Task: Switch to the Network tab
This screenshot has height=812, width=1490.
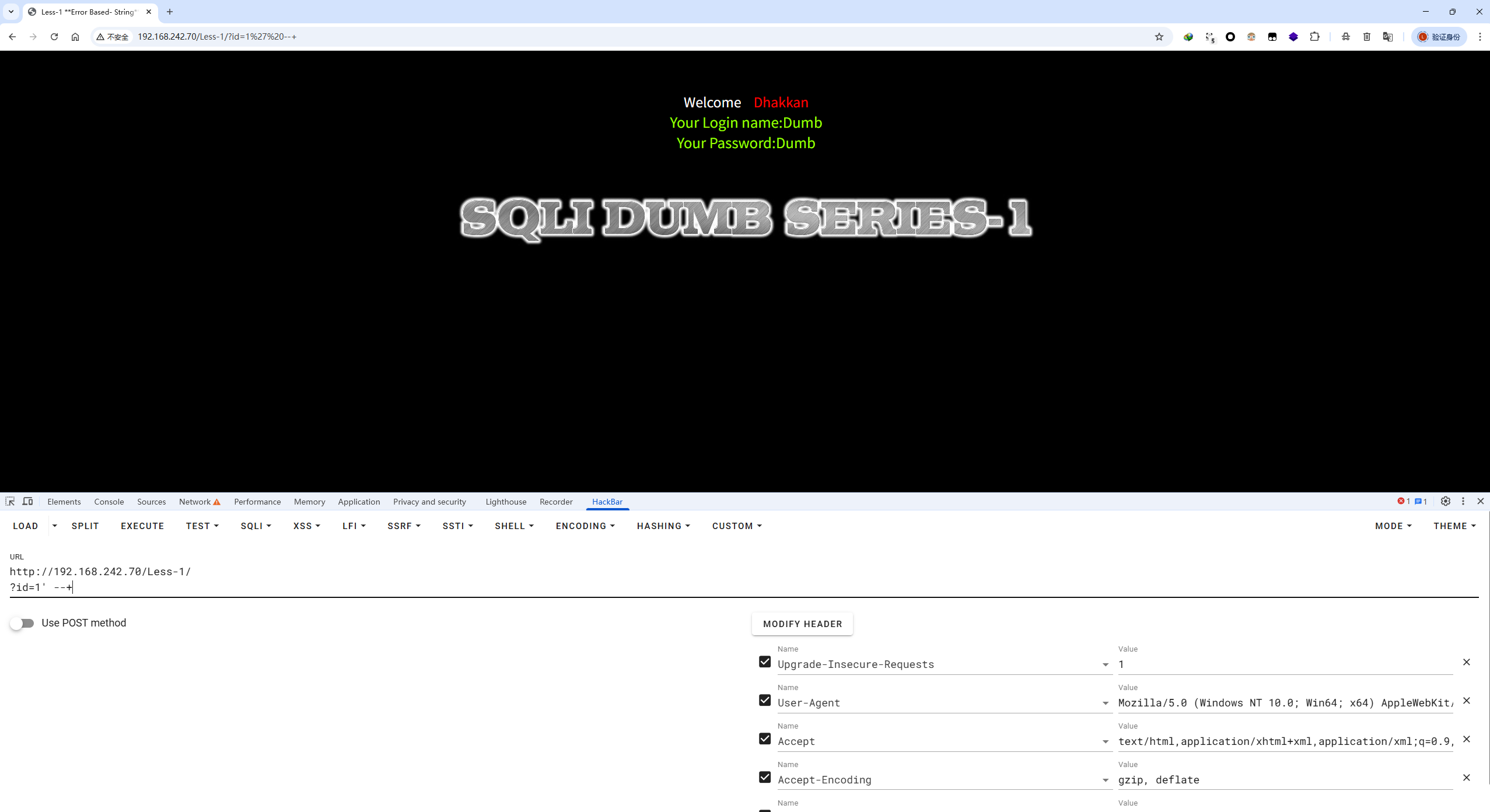Action: click(200, 502)
